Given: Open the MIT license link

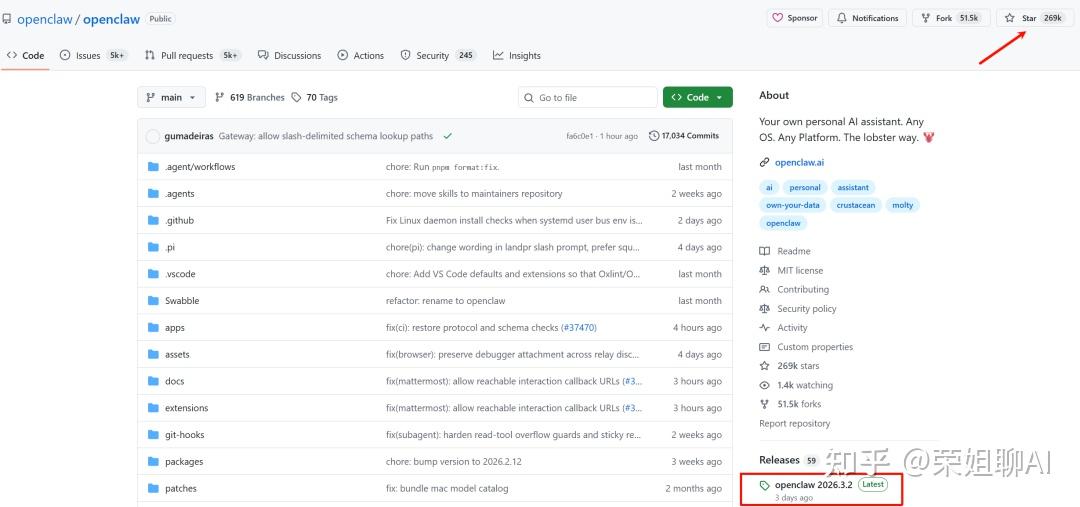Looking at the screenshot, I should pyautogui.click(x=800, y=270).
